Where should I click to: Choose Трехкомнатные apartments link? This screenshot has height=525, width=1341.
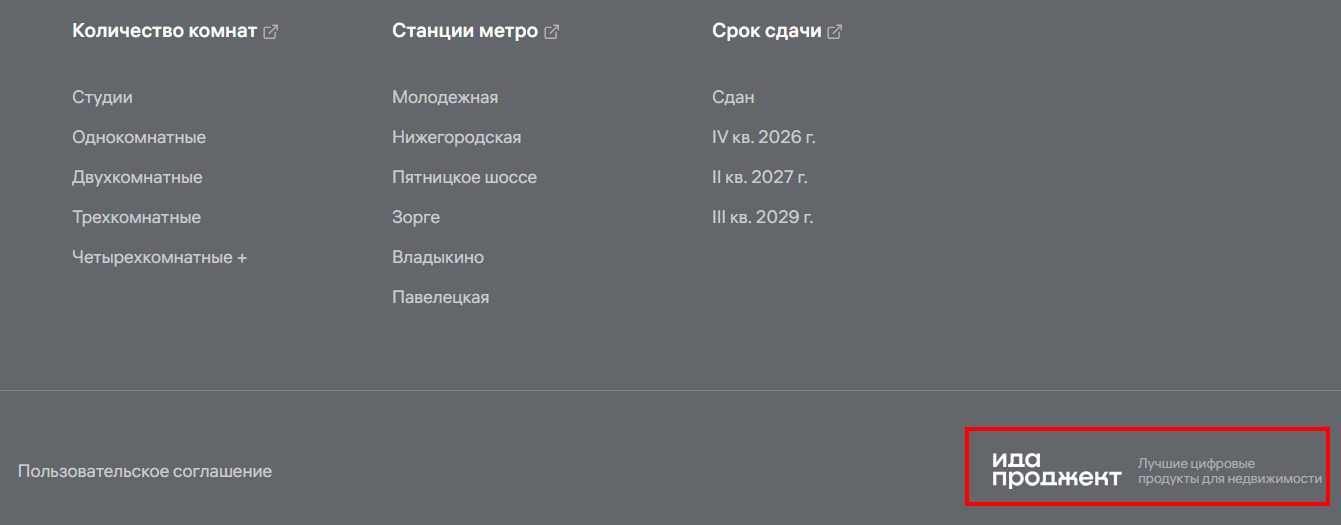coord(136,218)
